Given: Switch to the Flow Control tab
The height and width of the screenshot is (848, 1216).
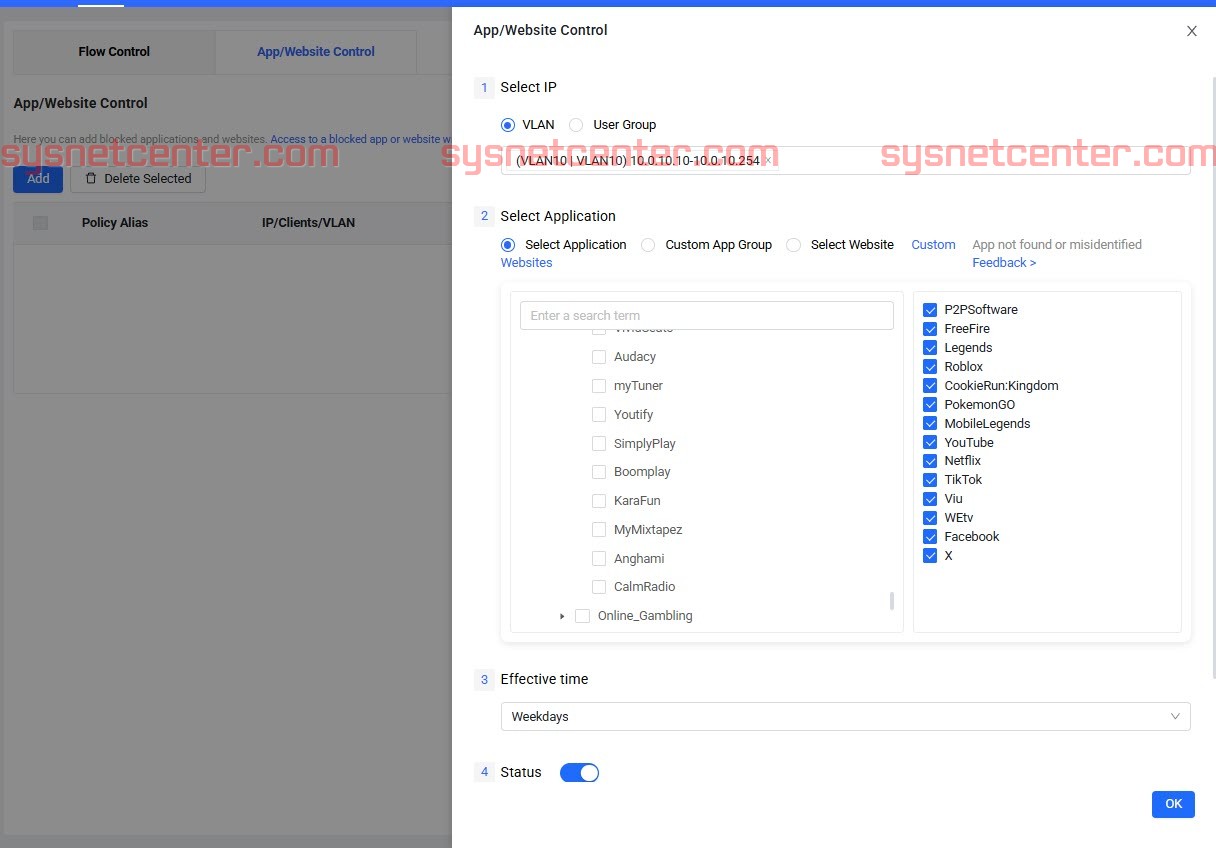Looking at the screenshot, I should tap(114, 52).
